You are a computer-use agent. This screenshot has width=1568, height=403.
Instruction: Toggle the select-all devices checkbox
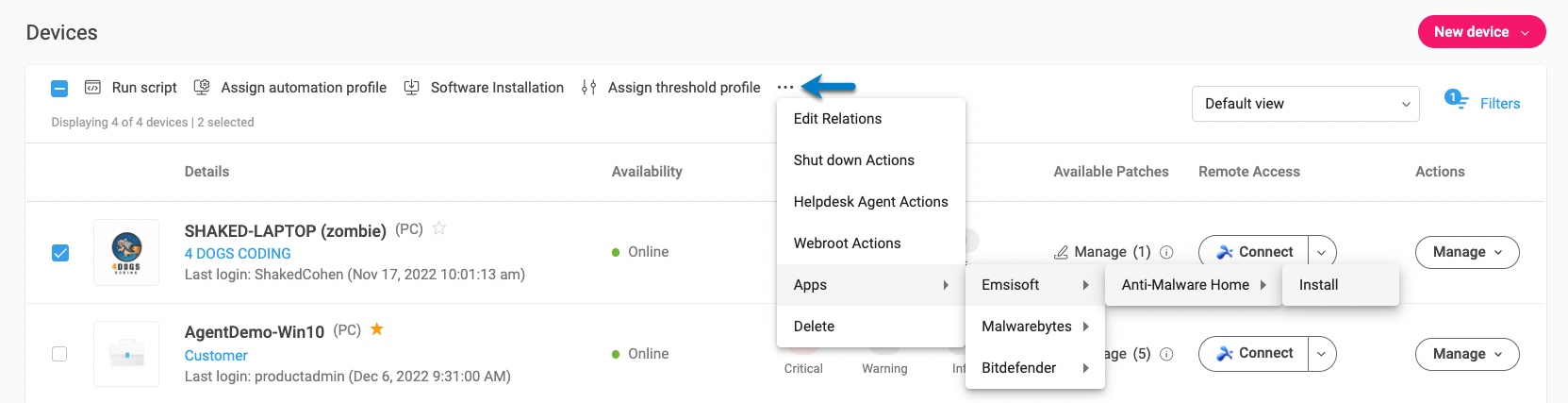click(x=59, y=89)
